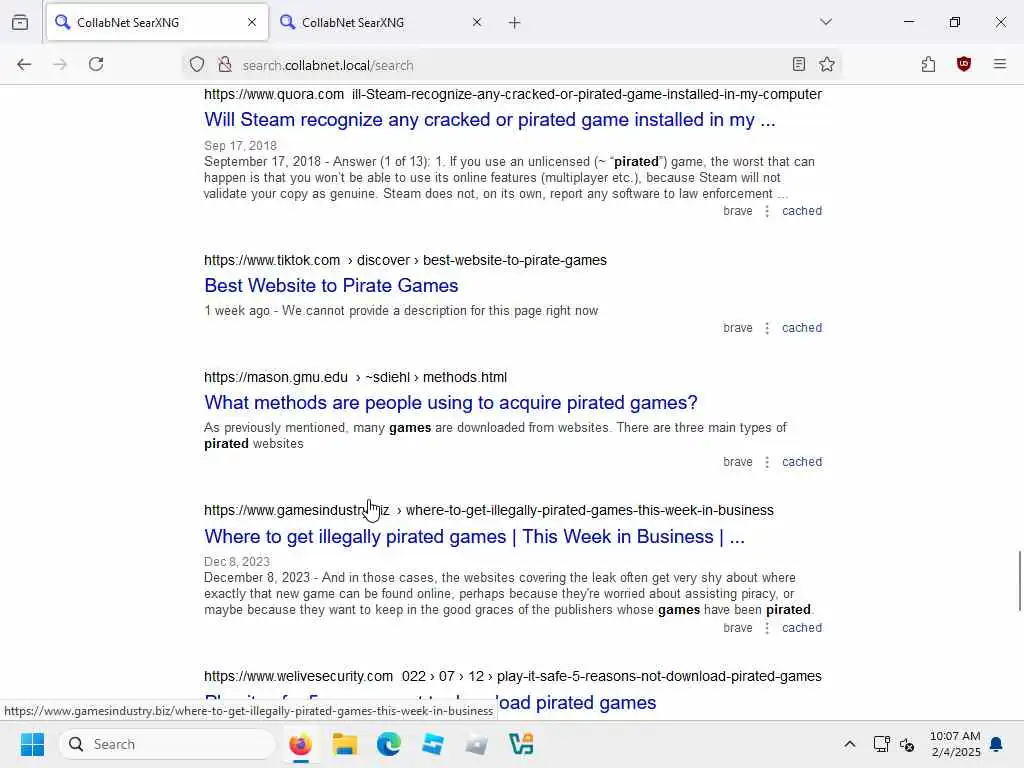Toggle Reader View icon in address bar

[798, 64]
